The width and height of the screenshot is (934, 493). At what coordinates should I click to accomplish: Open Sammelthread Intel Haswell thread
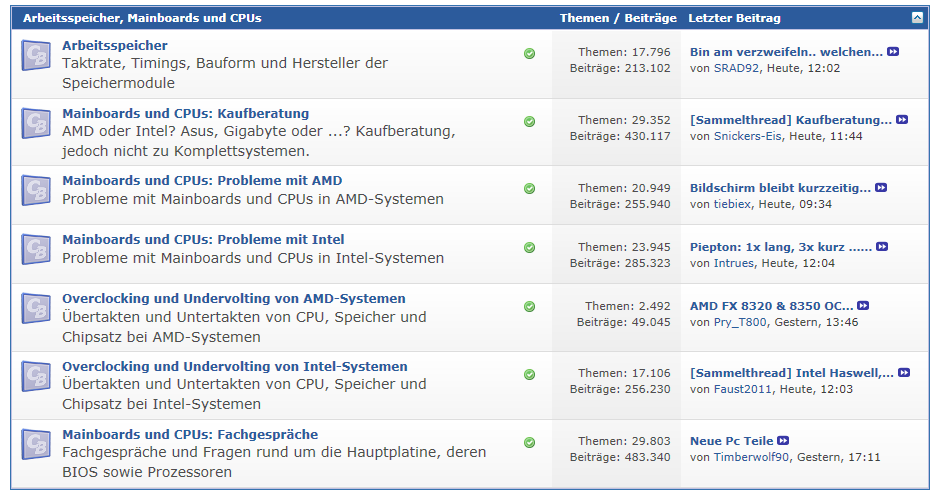[x=792, y=373]
